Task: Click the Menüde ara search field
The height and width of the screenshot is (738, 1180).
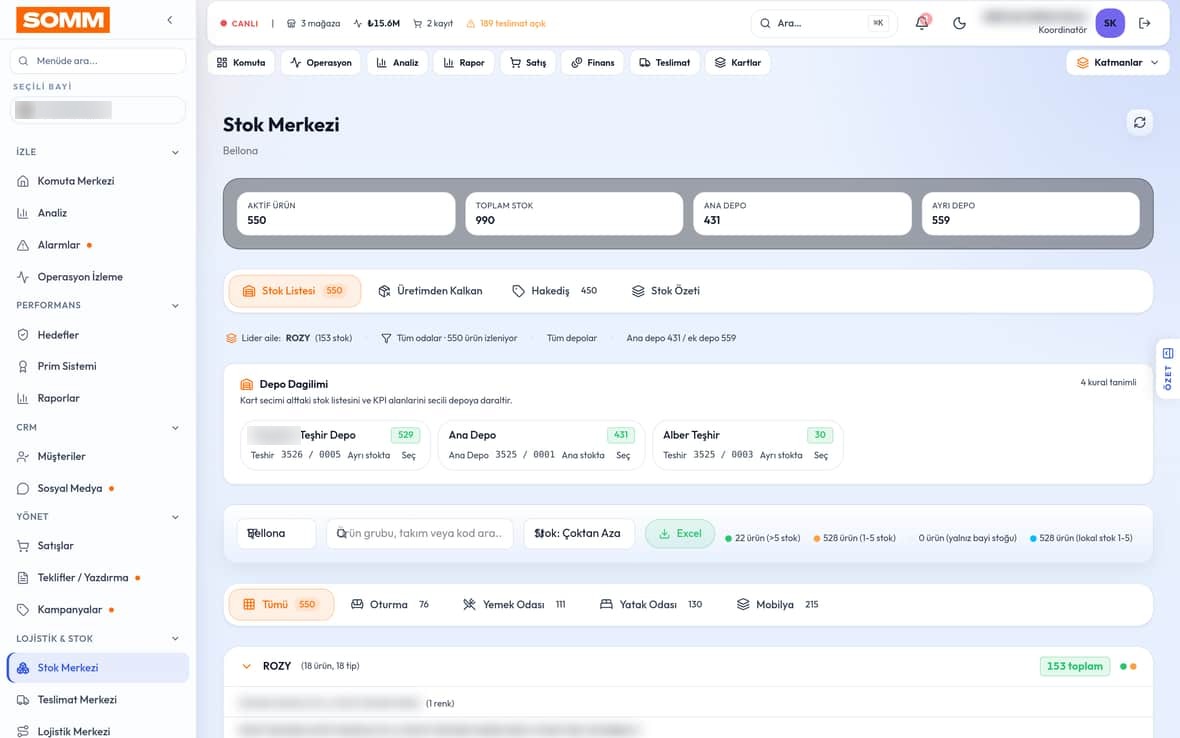Action: (98, 61)
